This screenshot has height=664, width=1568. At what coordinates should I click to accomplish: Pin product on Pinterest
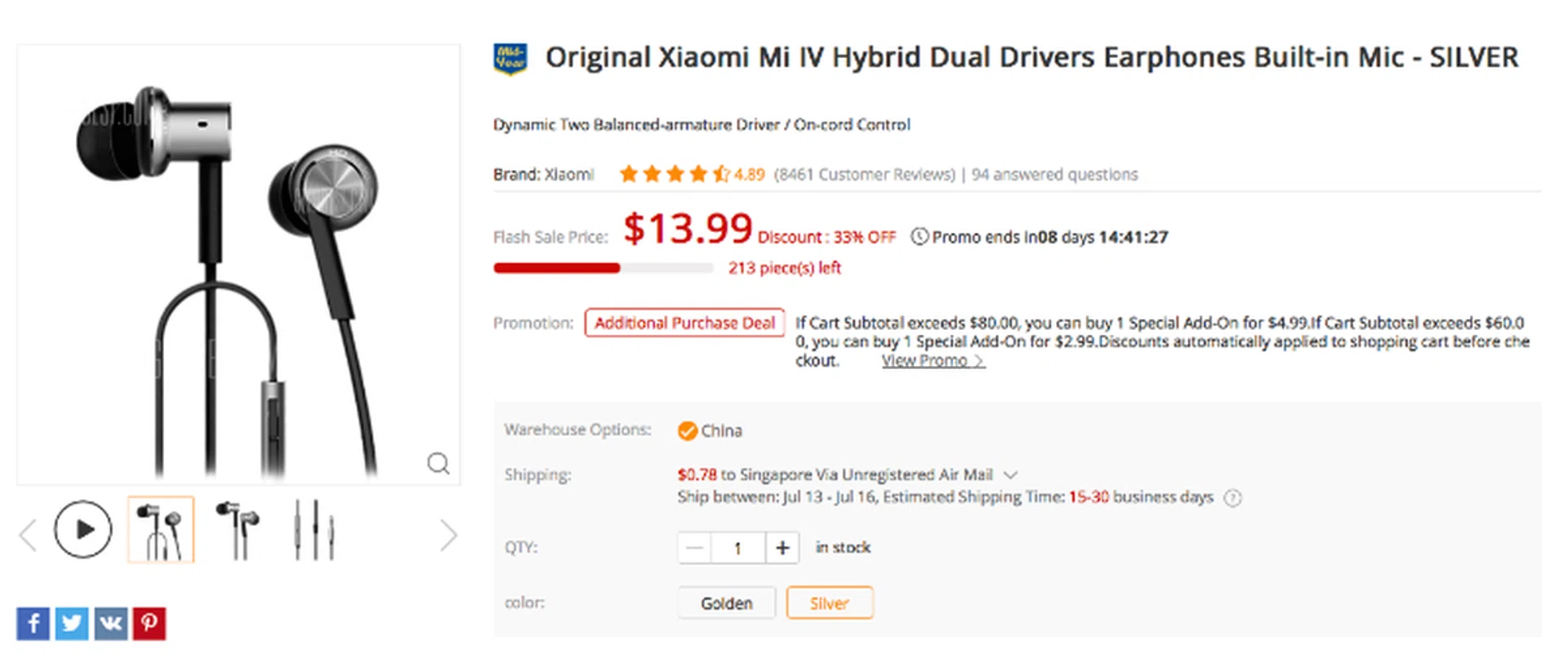point(149,624)
